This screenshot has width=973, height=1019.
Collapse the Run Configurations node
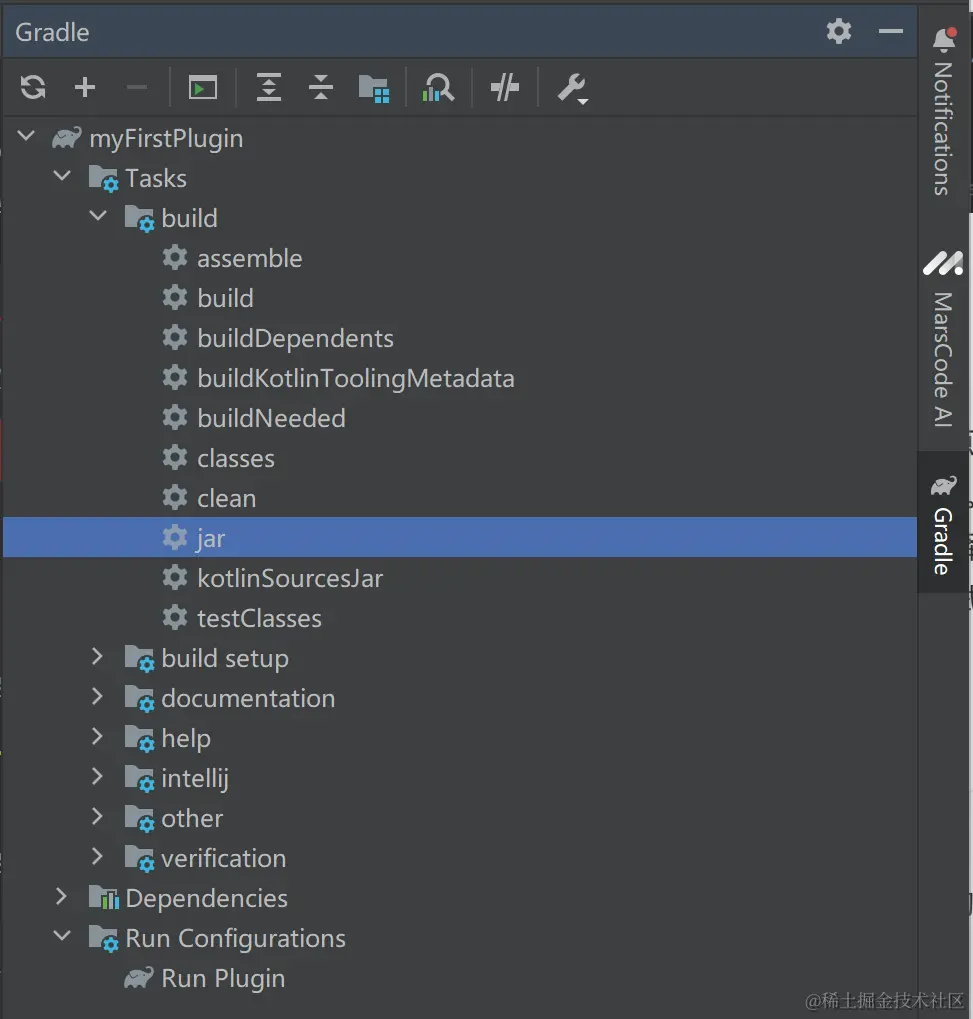(x=62, y=936)
